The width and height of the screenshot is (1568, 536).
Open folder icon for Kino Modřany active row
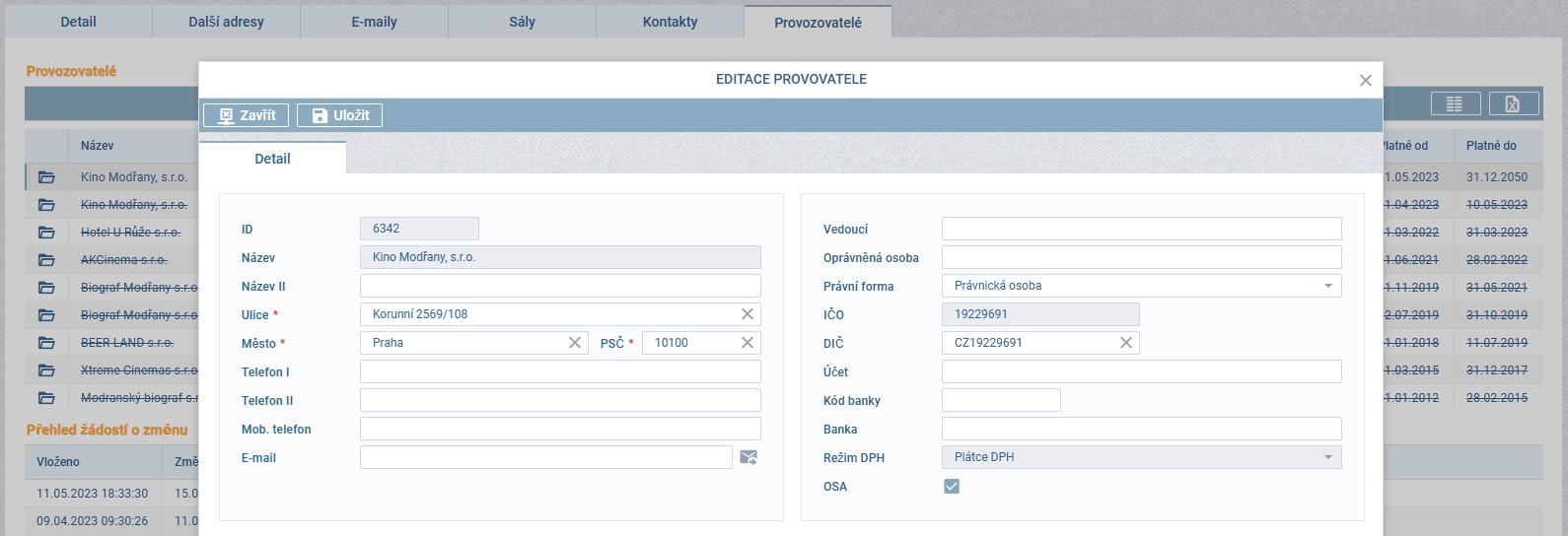click(46, 177)
